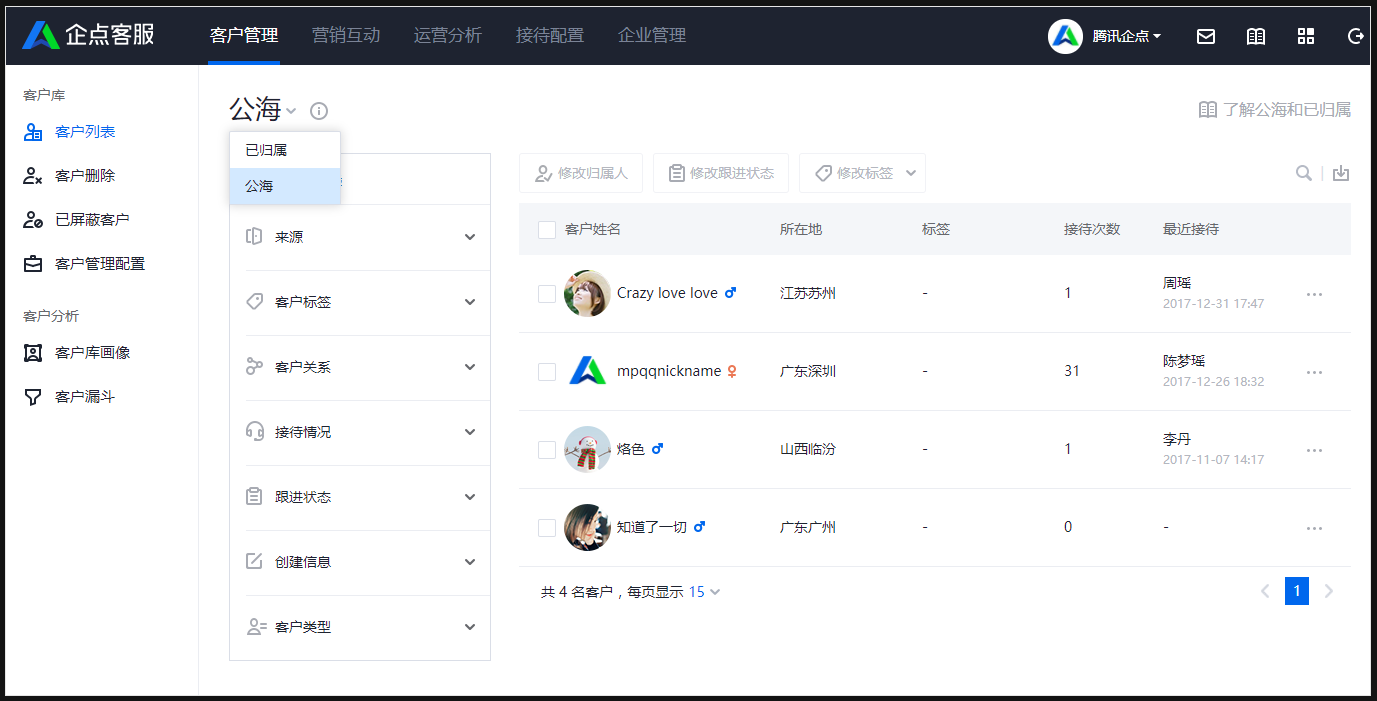Click the 陈梦瑶 receptionist name
This screenshot has height=701, width=1377.
[1184, 361]
